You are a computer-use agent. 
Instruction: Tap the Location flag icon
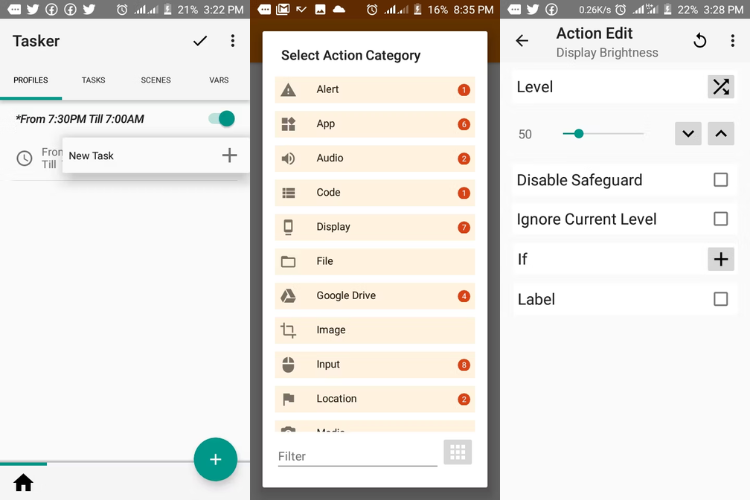pos(288,399)
